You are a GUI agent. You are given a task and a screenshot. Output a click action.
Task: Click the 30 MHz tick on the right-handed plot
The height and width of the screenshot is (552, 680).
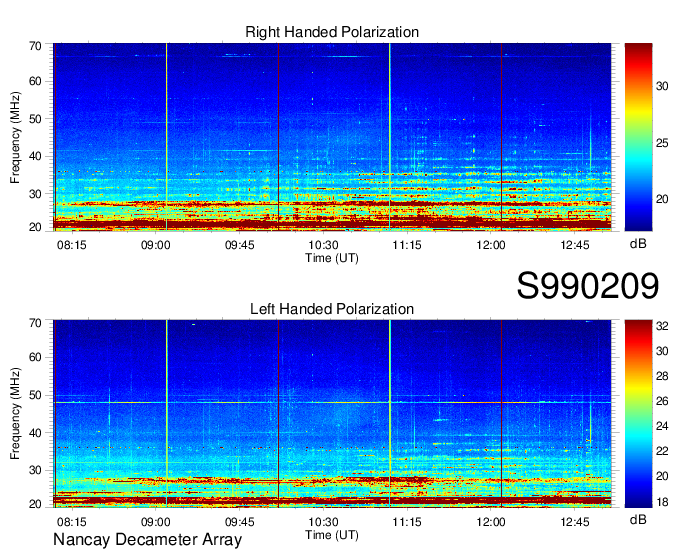(35, 194)
